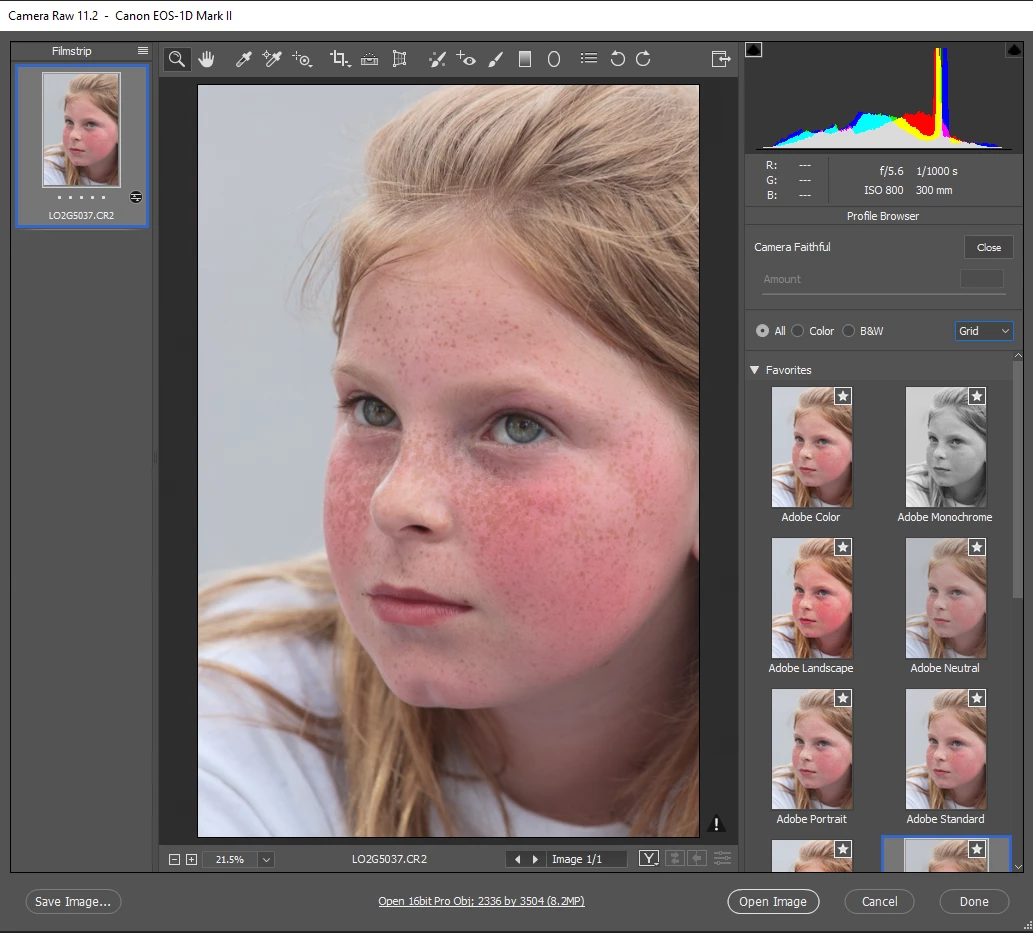Rotate image 90 degrees clockwise
This screenshot has width=1033, height=933.
[x=643, y=59]
